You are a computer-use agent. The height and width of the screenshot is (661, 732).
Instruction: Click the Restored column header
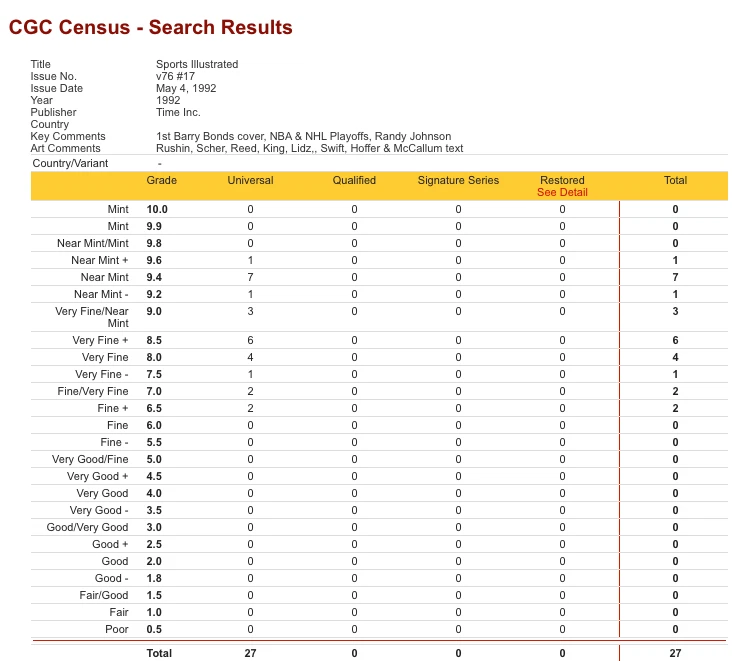[x=562, y=180]
